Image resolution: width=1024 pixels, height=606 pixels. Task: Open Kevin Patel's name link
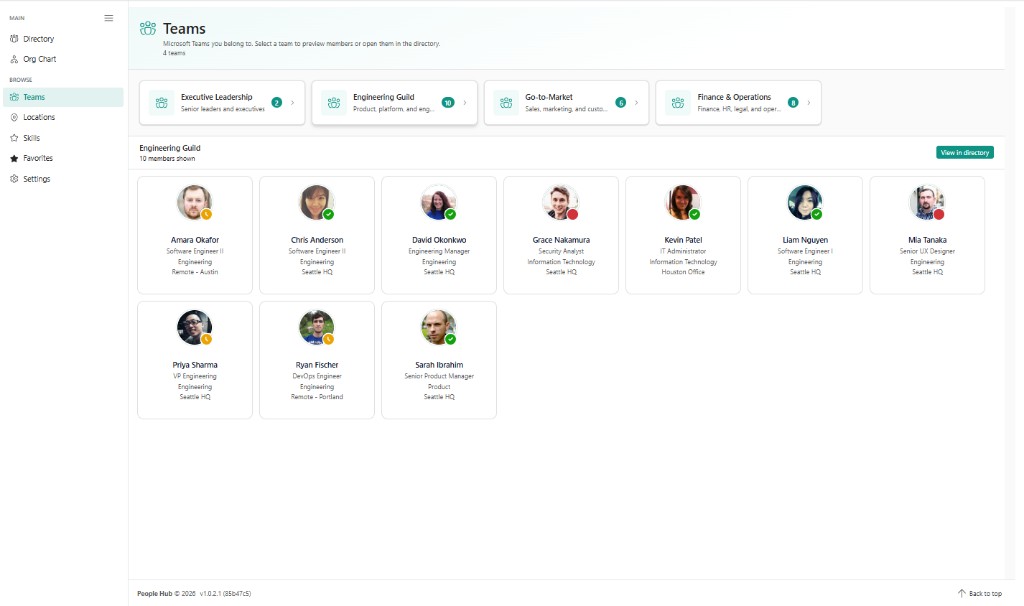tap(683, 240)
